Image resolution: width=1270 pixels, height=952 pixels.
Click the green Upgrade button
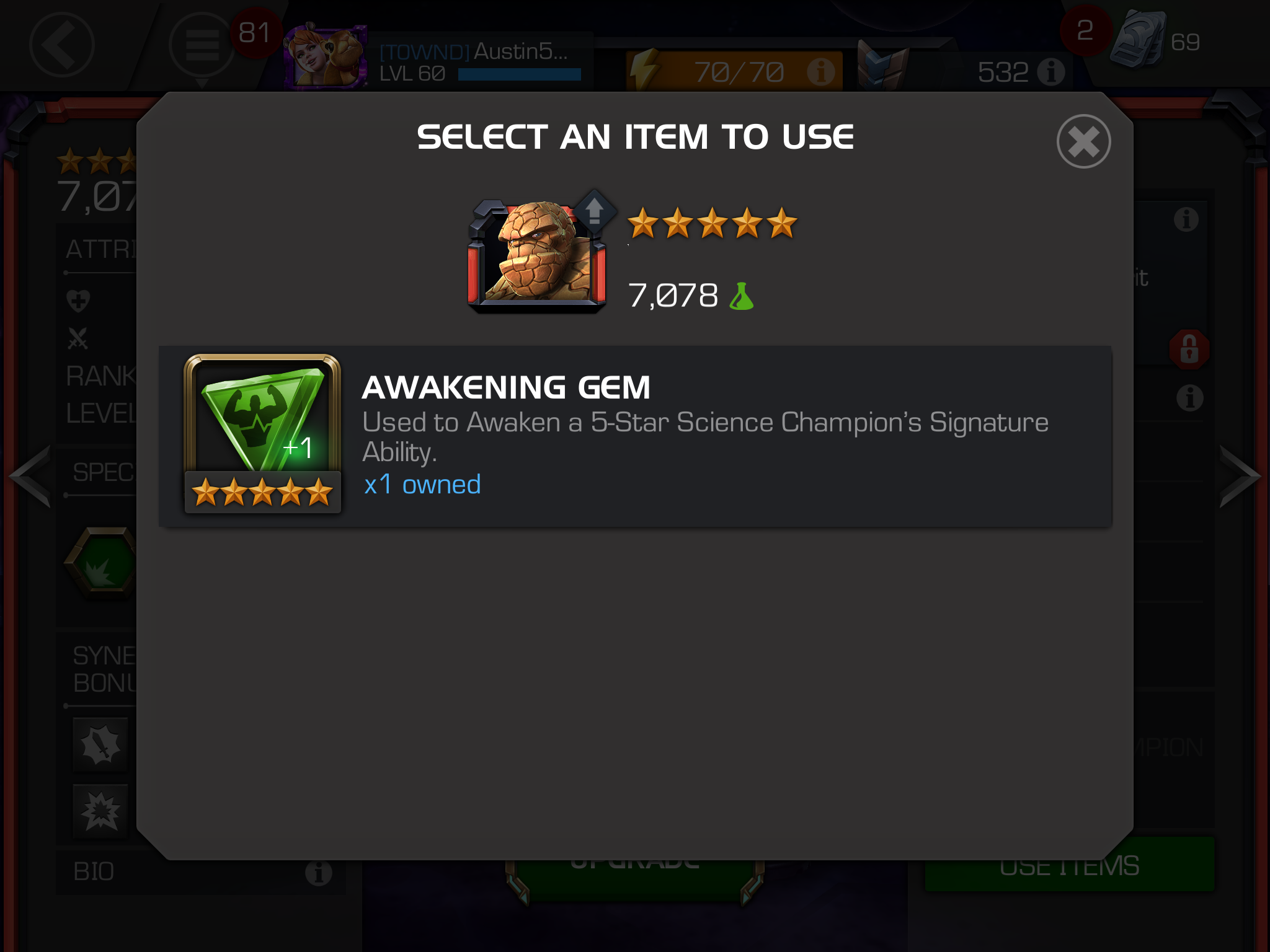(635, 879)
